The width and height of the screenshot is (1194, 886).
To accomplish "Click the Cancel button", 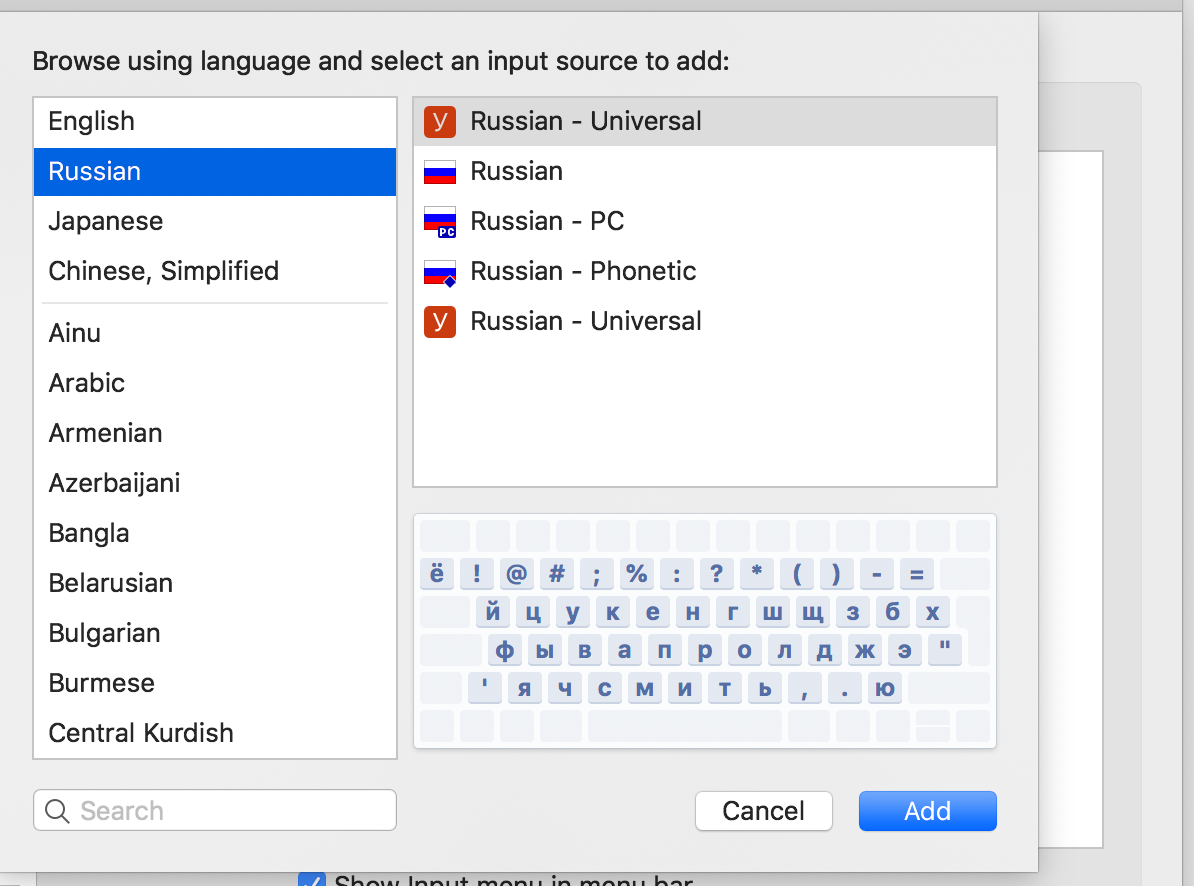I will (x=763, y=810).
